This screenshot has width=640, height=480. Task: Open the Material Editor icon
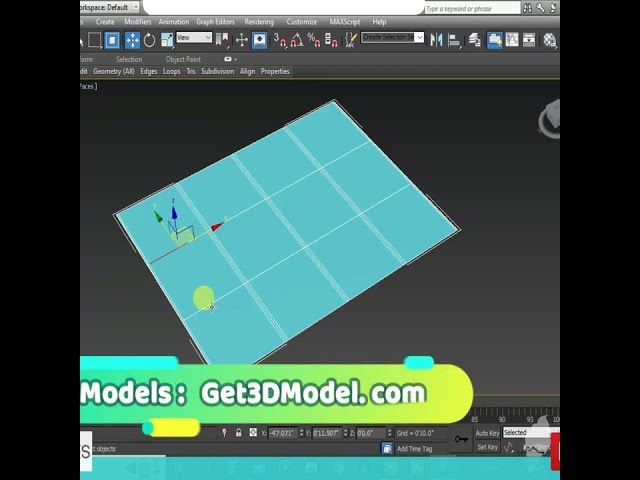point(549,40)
